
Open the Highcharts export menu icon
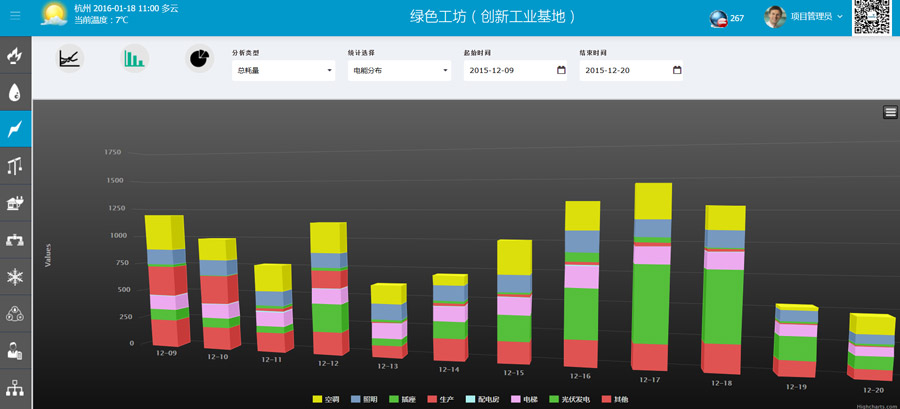890,112
